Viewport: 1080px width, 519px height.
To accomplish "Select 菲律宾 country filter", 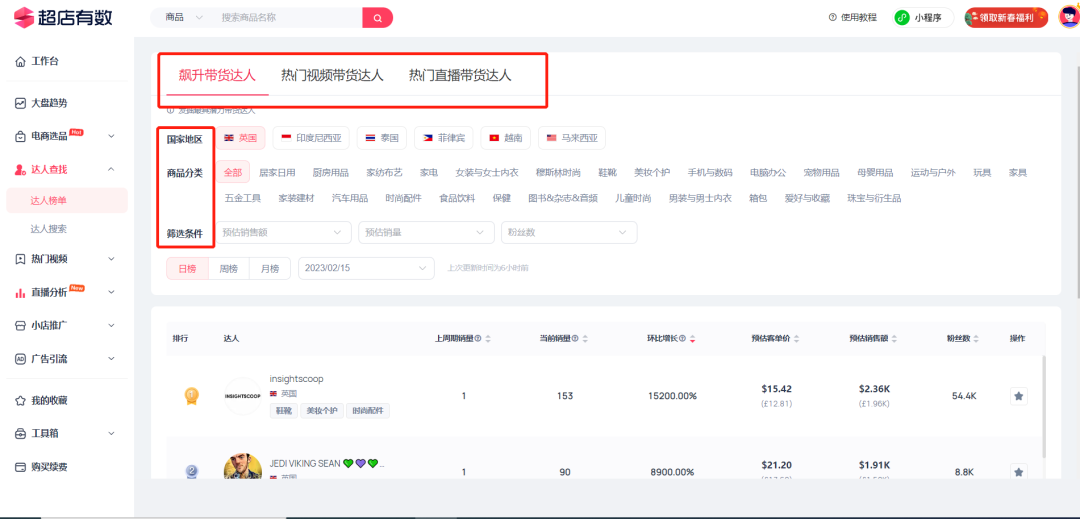I will pos(444,138).
